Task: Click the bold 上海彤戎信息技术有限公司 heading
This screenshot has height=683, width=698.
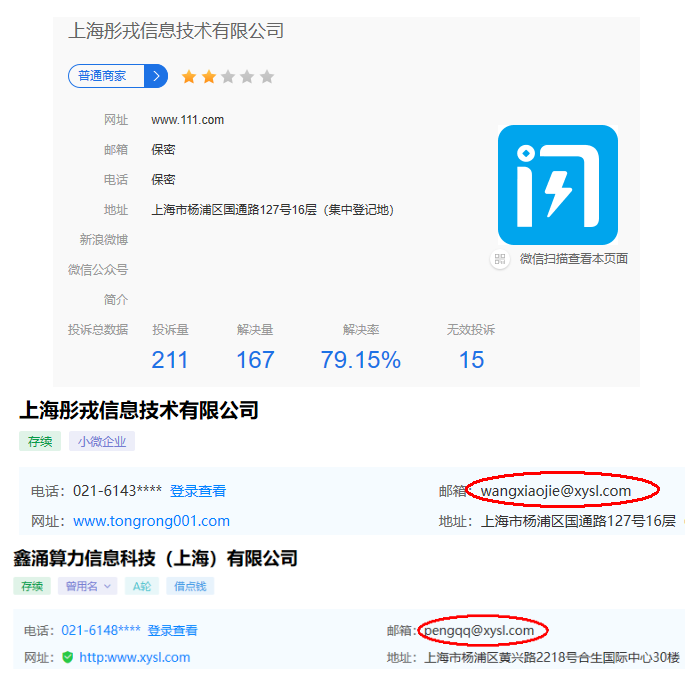Action: [x=139, y=410]
